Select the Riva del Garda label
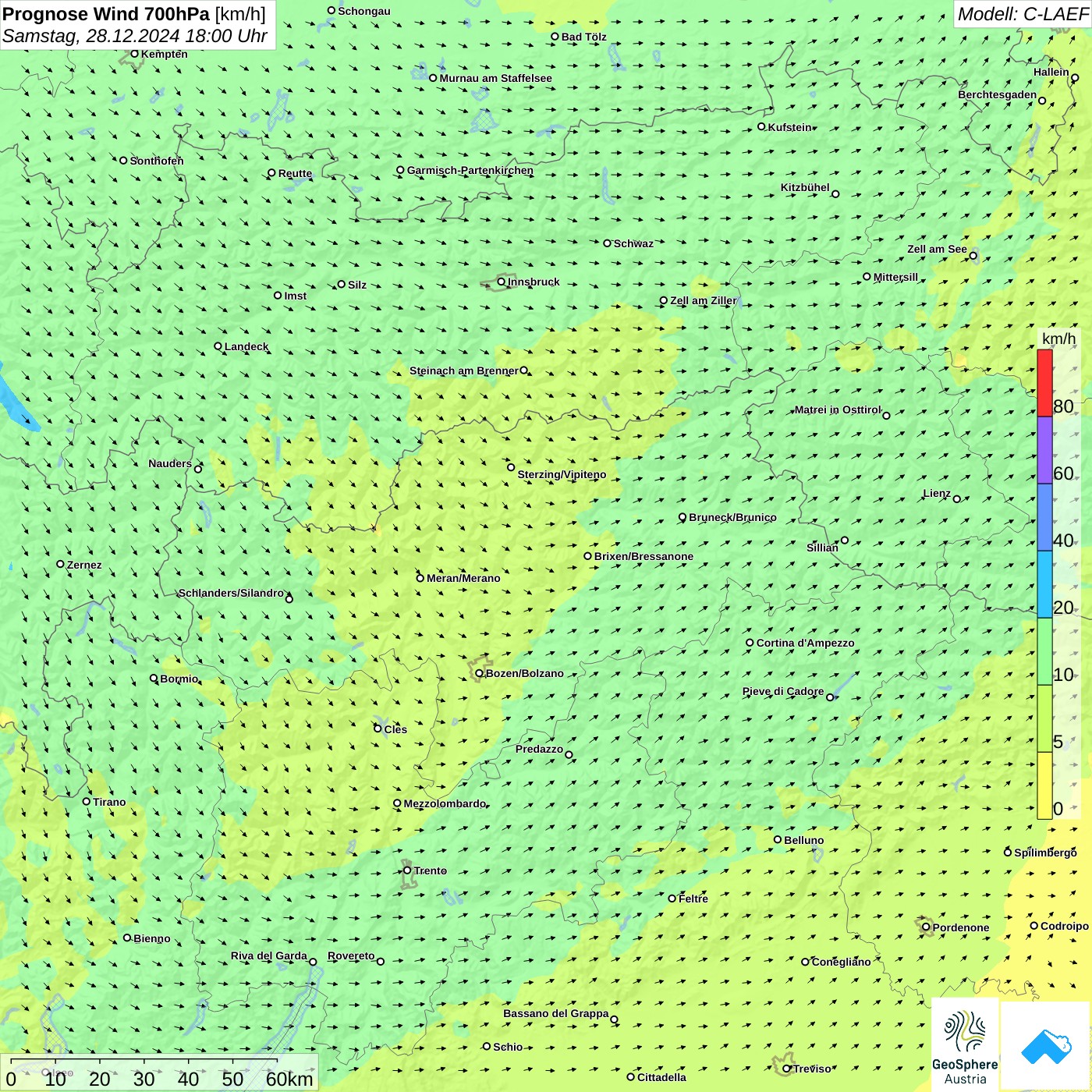Viewport: 1092px width, 1092px height. [269, 955]
